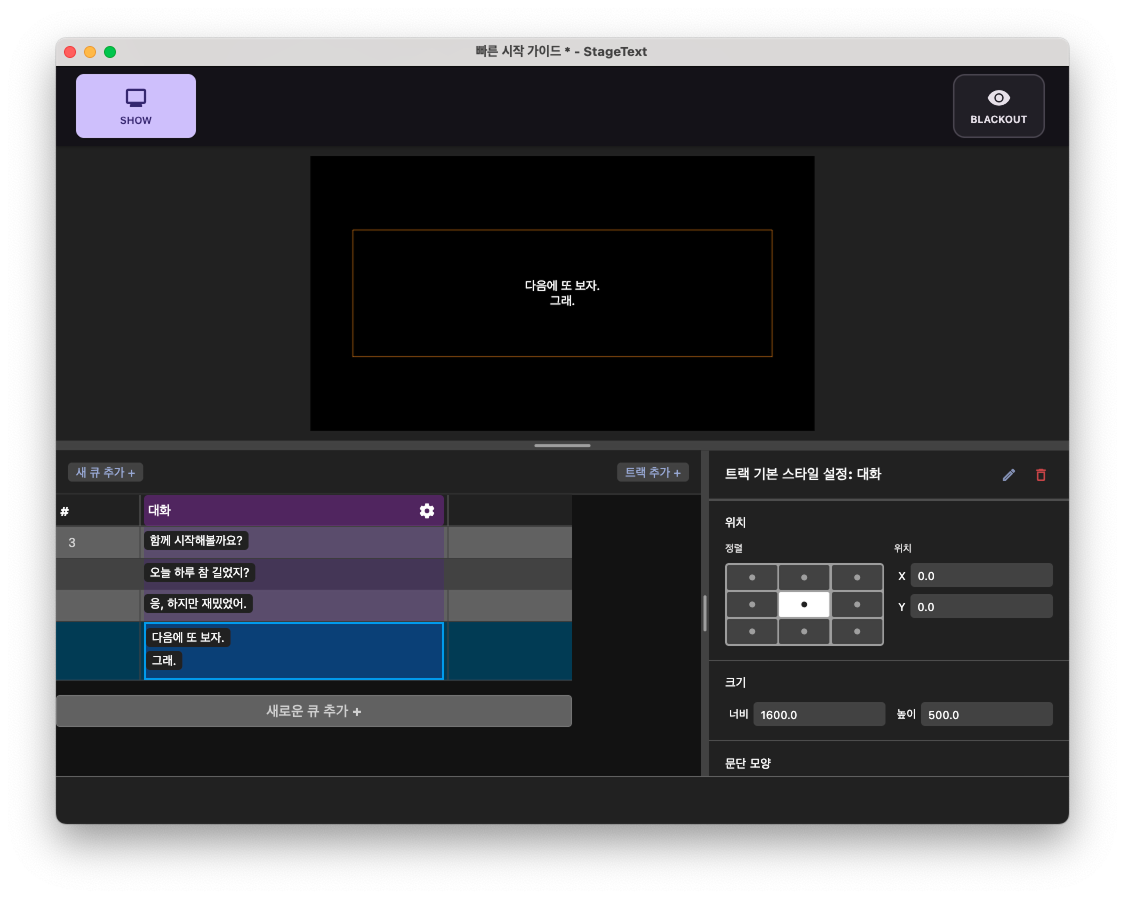Screen dimensions: 1125x898
Task: Click the 트랙 추가 + button
Action: click(x=653, y=472)
